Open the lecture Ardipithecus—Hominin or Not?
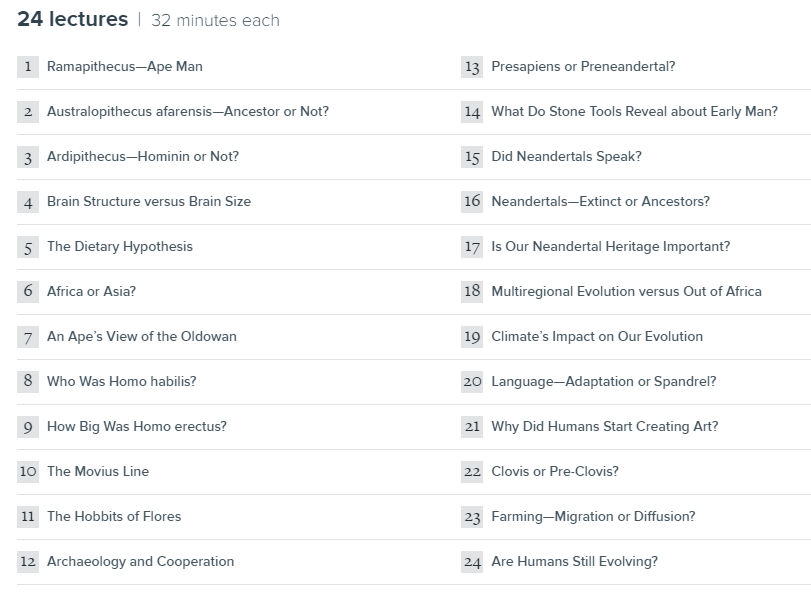 pos(143,157)
